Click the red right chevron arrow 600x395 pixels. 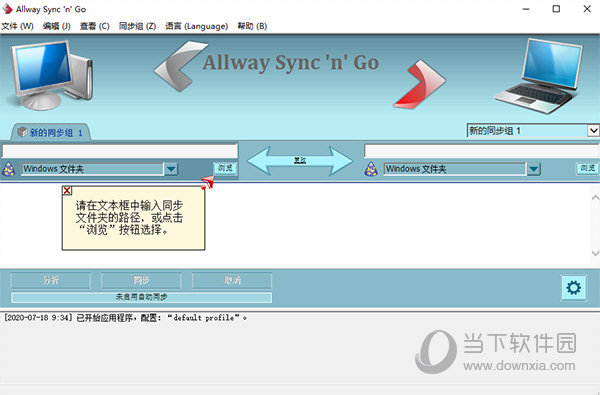(419, 85)
